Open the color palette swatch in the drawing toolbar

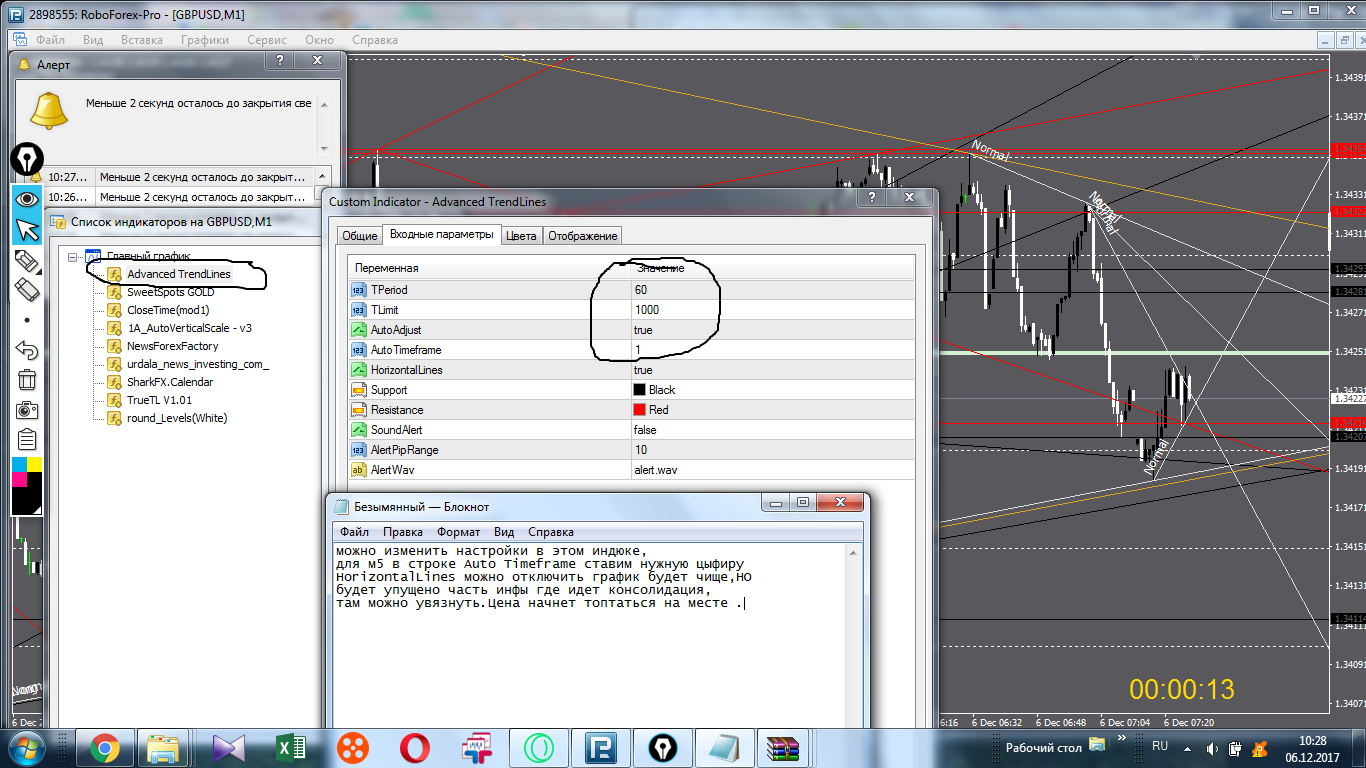(26, 485)
